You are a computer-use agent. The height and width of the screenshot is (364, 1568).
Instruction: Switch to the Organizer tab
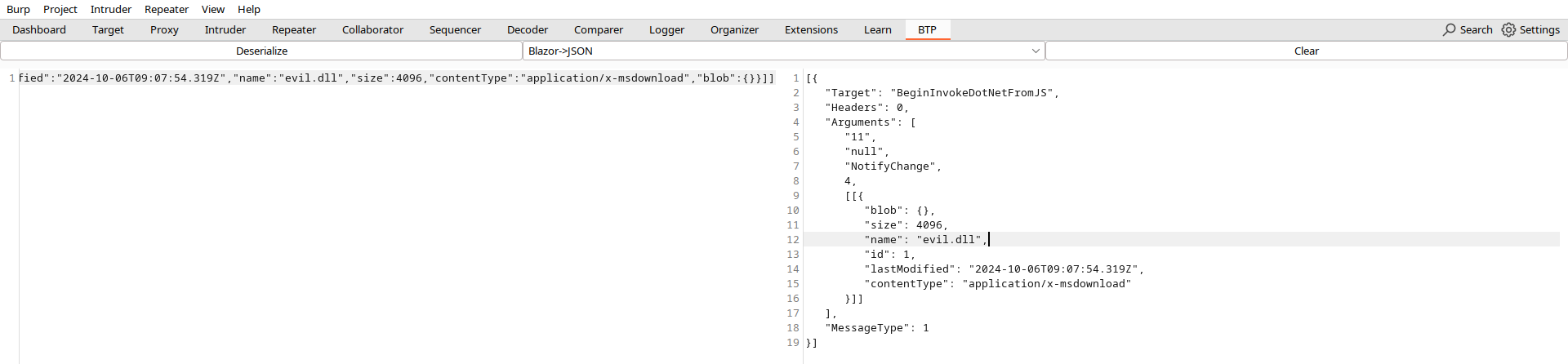734,29
